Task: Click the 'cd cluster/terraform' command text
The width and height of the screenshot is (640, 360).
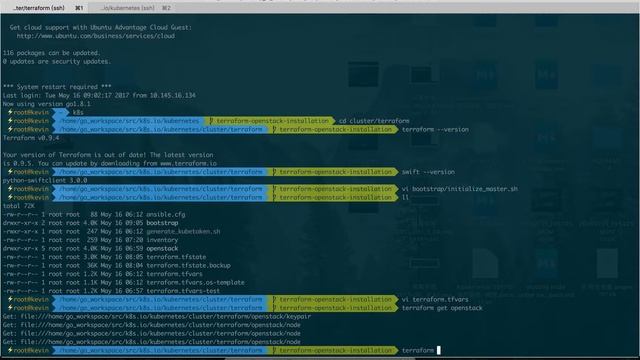Action: point(374,121)
